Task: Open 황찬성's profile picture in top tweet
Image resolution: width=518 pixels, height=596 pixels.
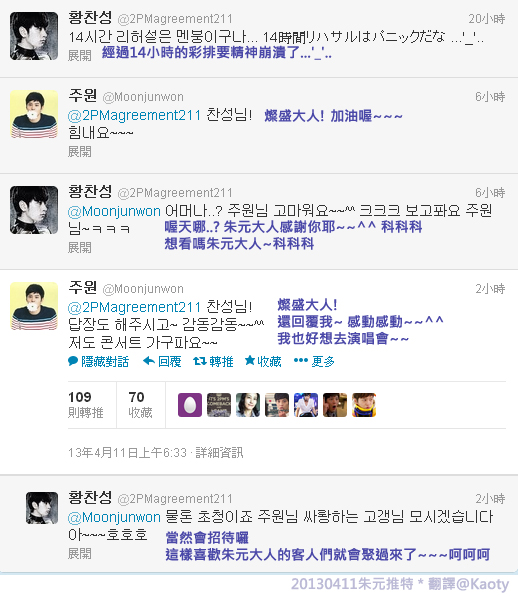Action: click(34, 36)
